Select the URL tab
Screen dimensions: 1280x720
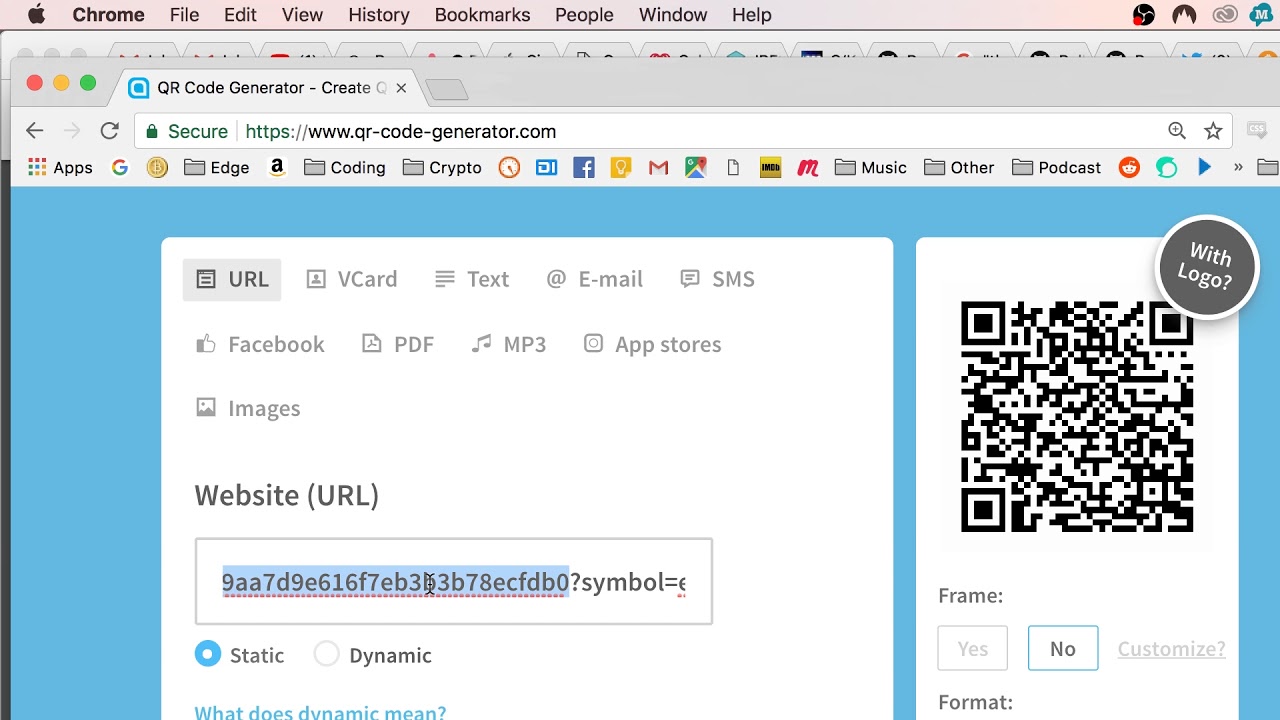click(x=232, y=279)
